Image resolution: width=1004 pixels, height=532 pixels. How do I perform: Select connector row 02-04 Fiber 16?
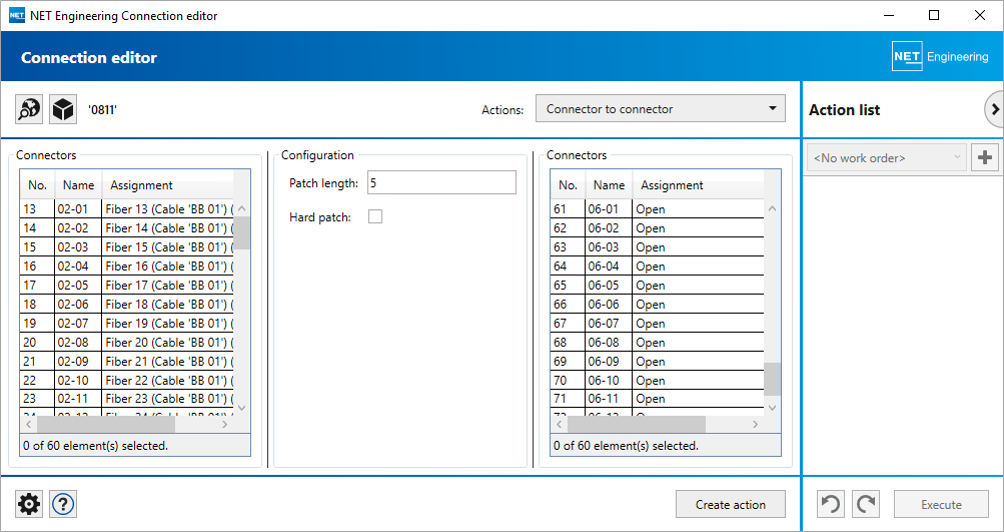(x=127, y=266)
